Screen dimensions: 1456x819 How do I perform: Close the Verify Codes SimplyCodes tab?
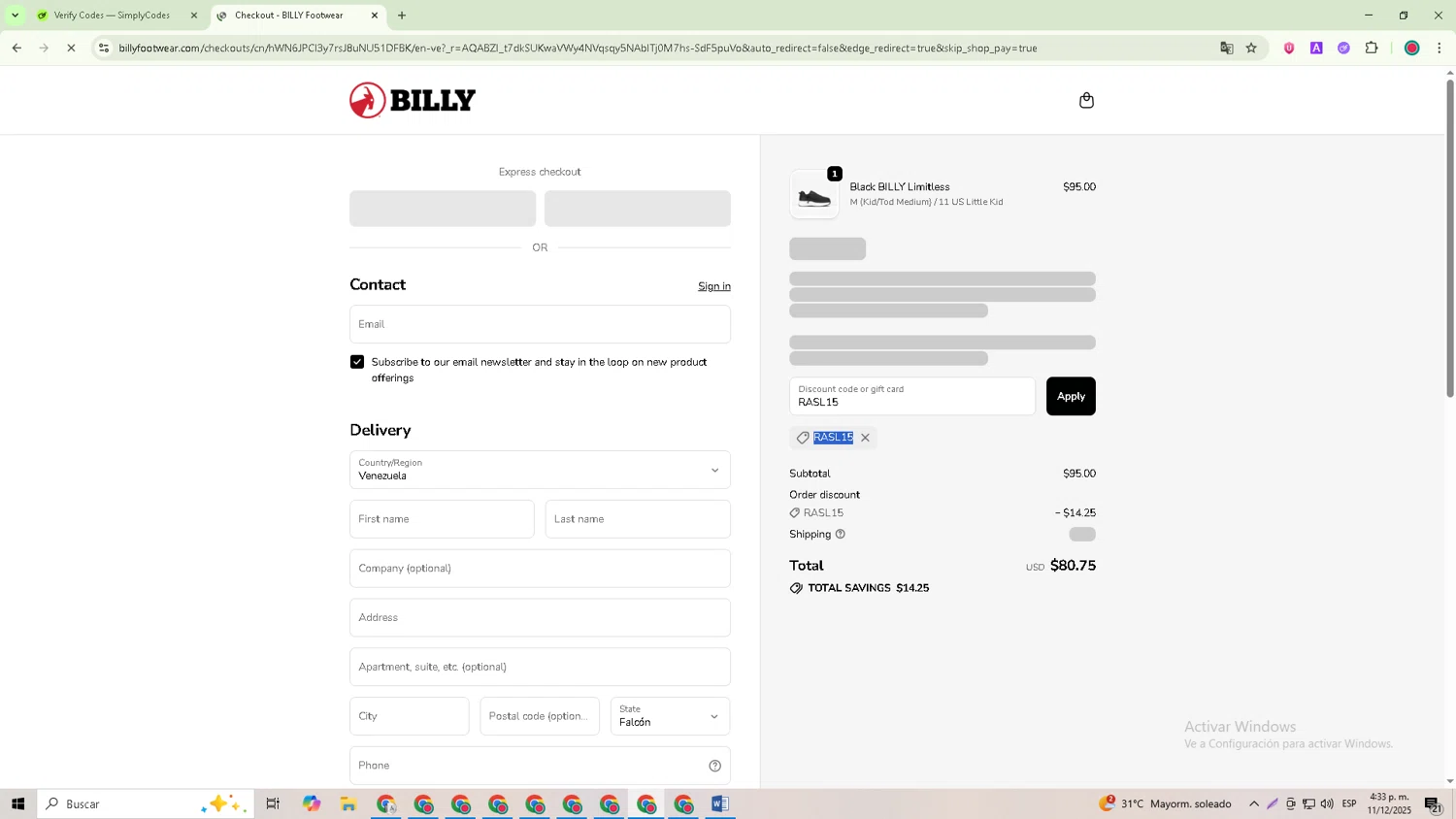193,16
